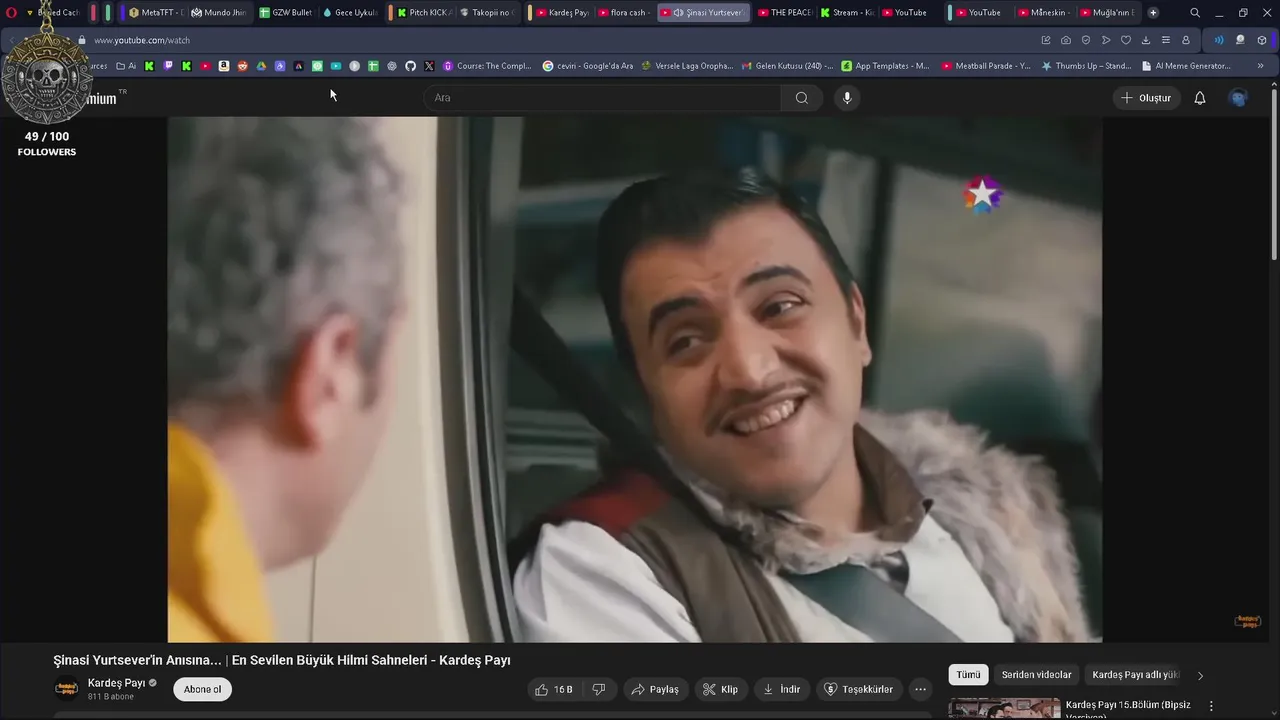Open the Kardeş Payı channel name link
Screen dimensions: 1280x720
[x=116, y=683]
